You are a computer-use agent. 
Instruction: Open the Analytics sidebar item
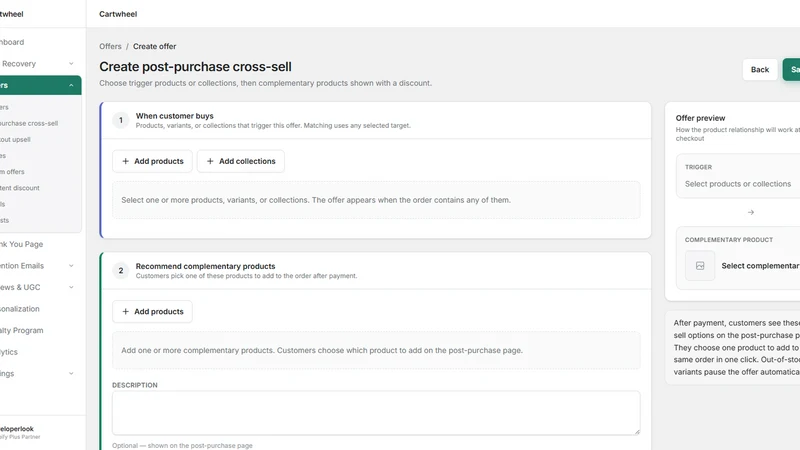point(9,352)
